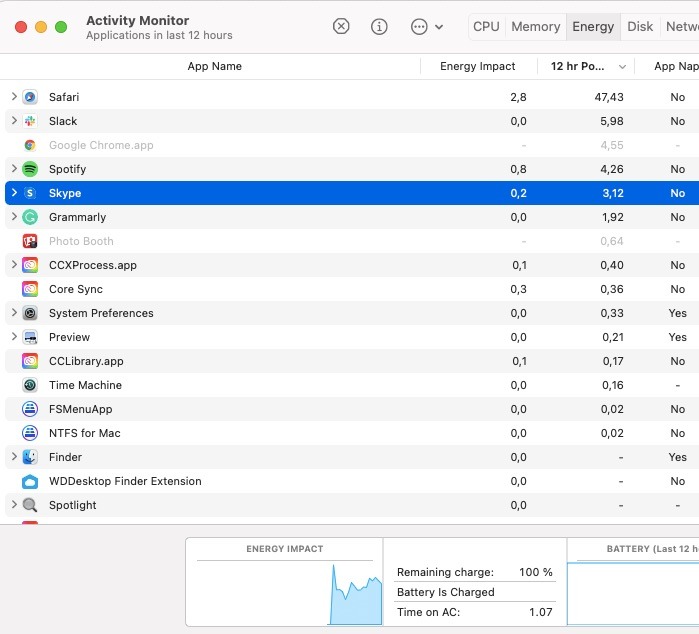Image resolution: width=699 pixels, height=634 pixels.
Task: Expand the Grammarly row disclosure arrow
Action: point(14,217)
